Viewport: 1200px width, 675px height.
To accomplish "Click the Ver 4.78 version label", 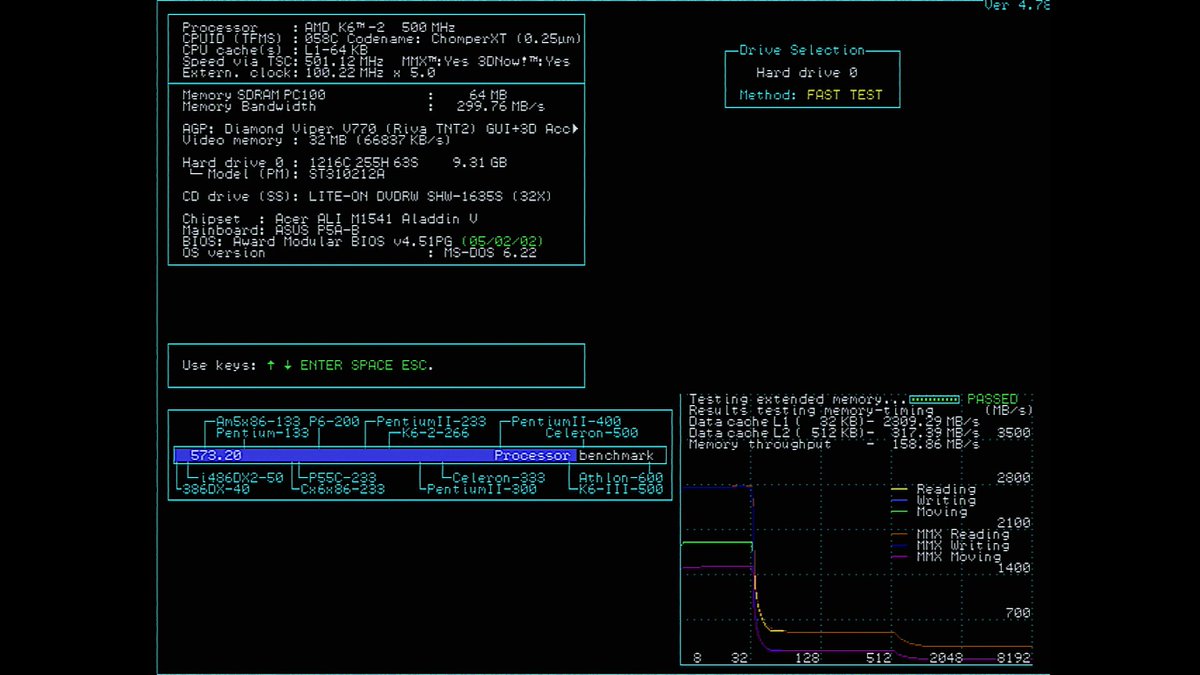I will point(1017,5).
